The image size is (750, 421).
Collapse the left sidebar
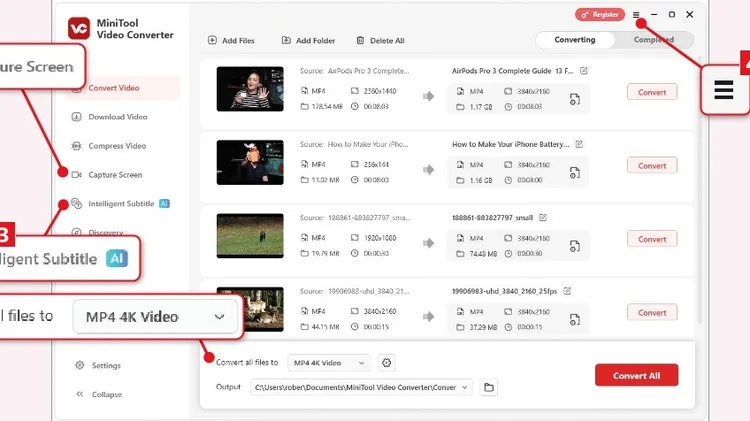pyautogui.click(x=106, y=394)
